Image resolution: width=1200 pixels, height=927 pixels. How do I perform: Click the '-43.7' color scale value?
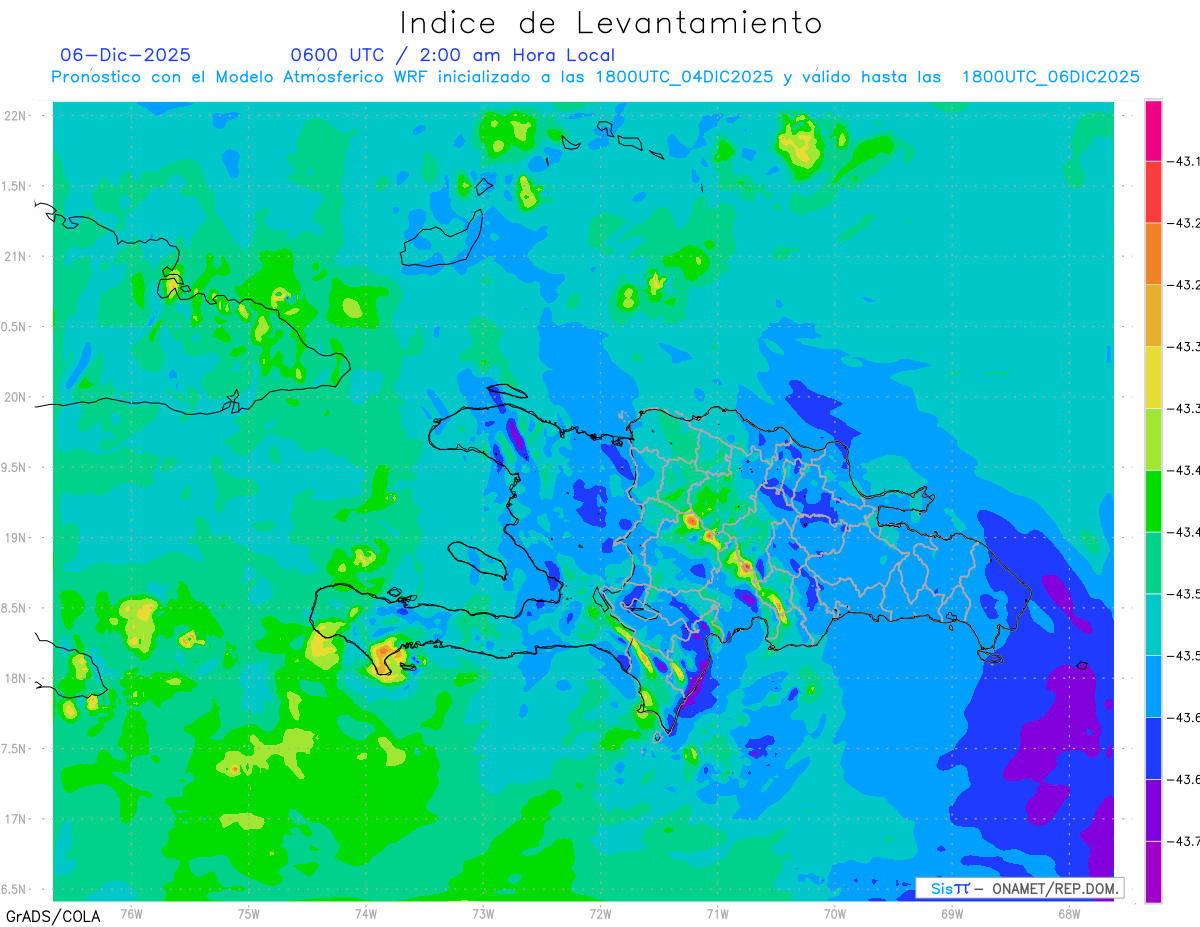(1185, 842)
